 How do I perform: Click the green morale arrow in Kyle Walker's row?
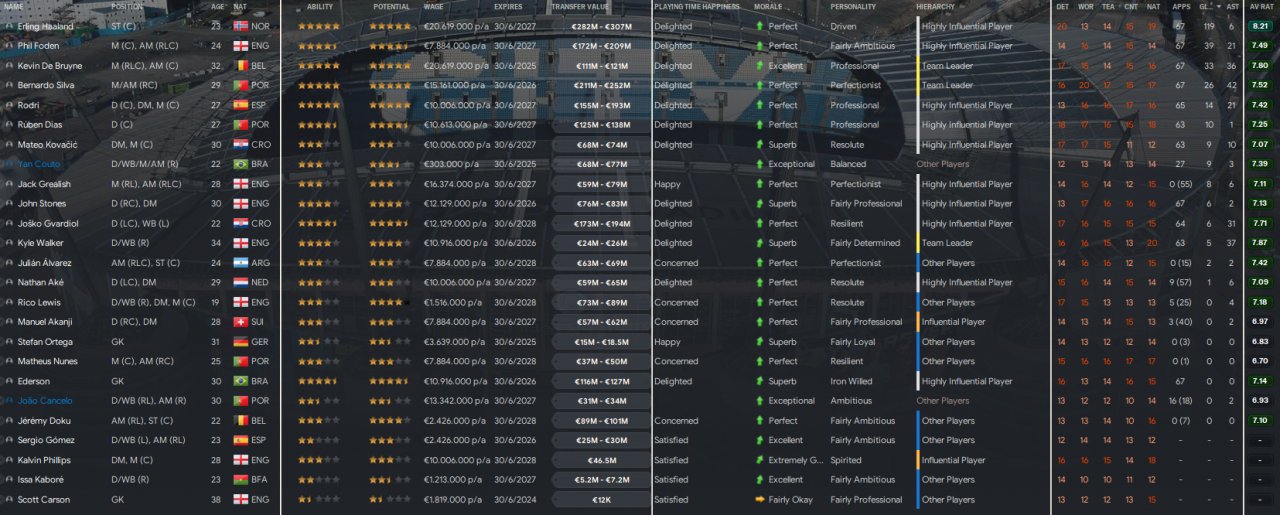(x=759, y=243)
